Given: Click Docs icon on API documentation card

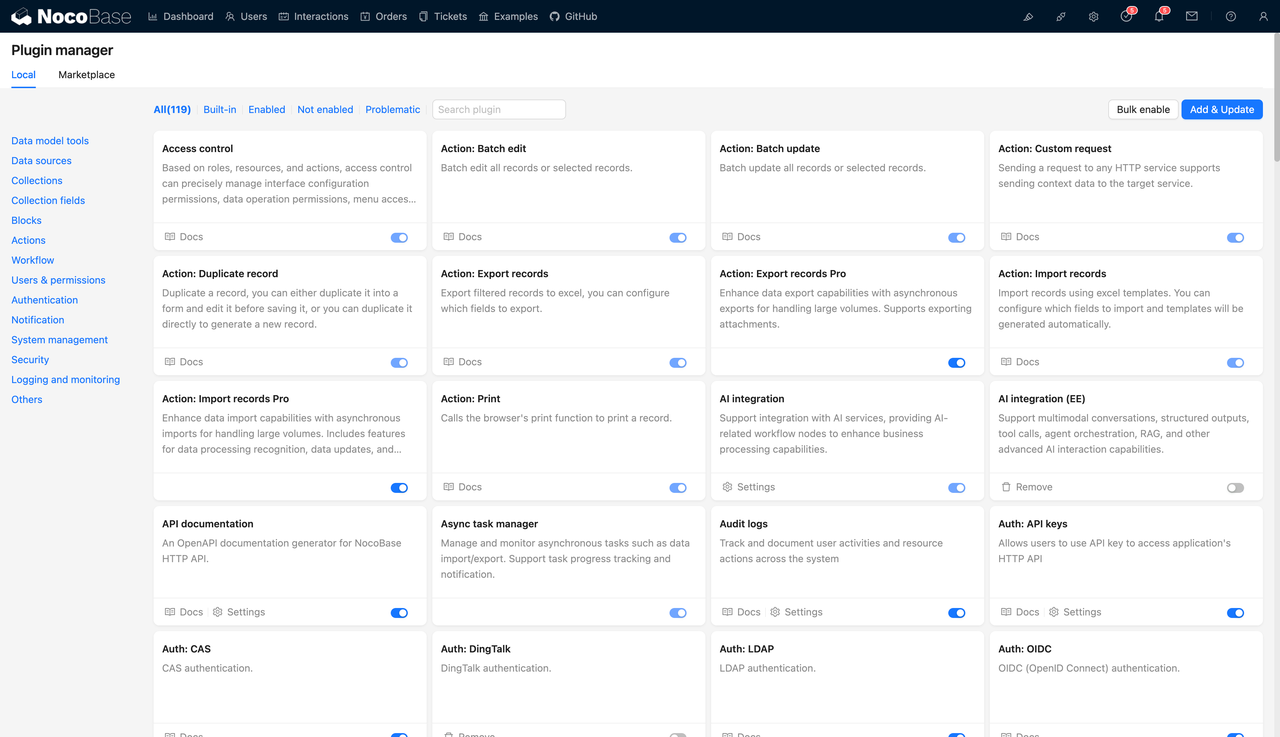Looking at the screenshot, I should click(x=170, y=612).
